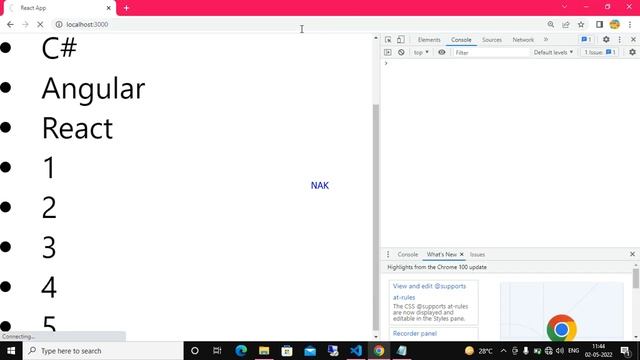Click the address bar URL localhost:3000
640x360 pixels.
[x=87, y=24]
